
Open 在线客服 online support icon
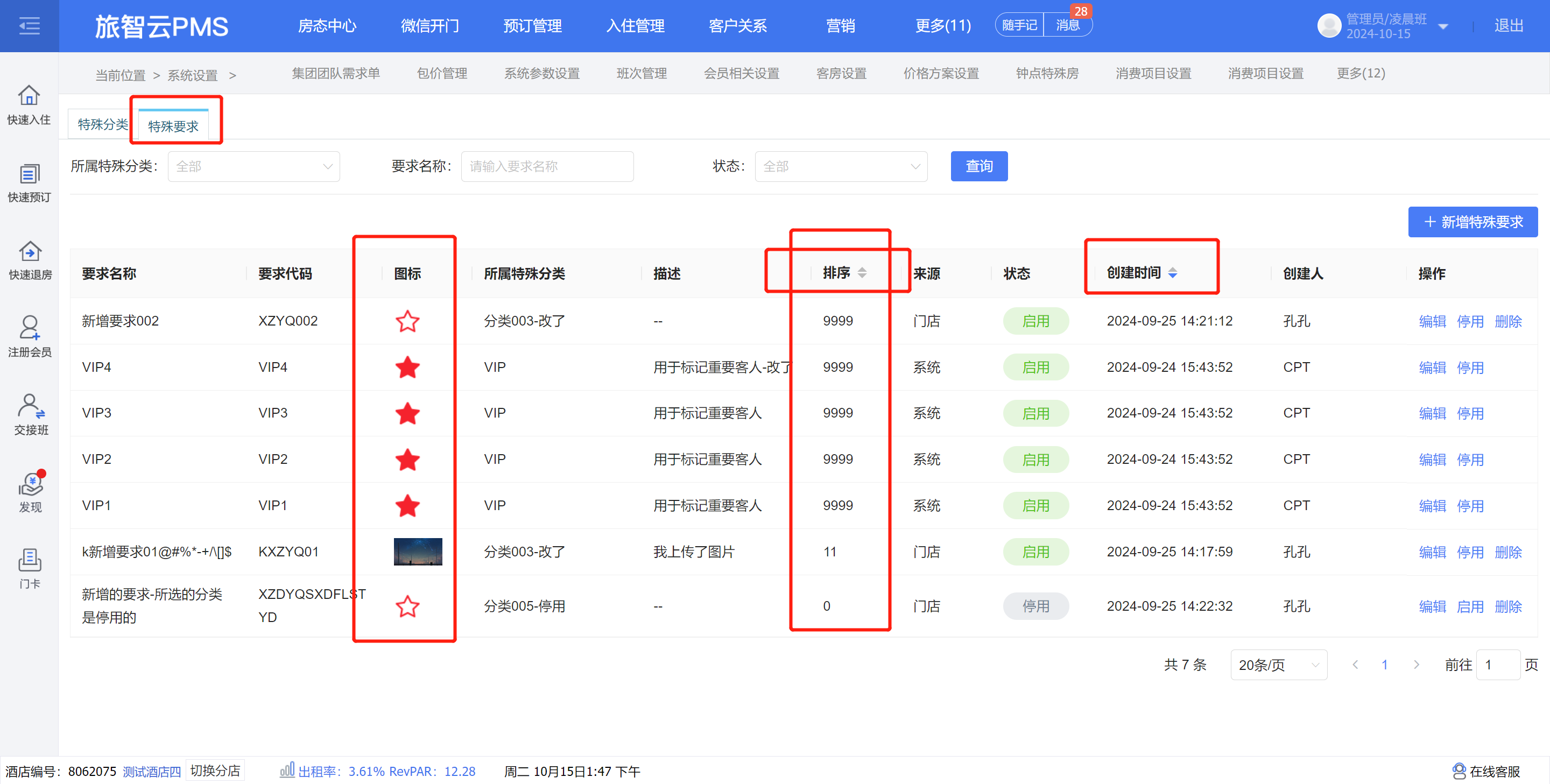pyautogui.click(x=1459, y=772)
